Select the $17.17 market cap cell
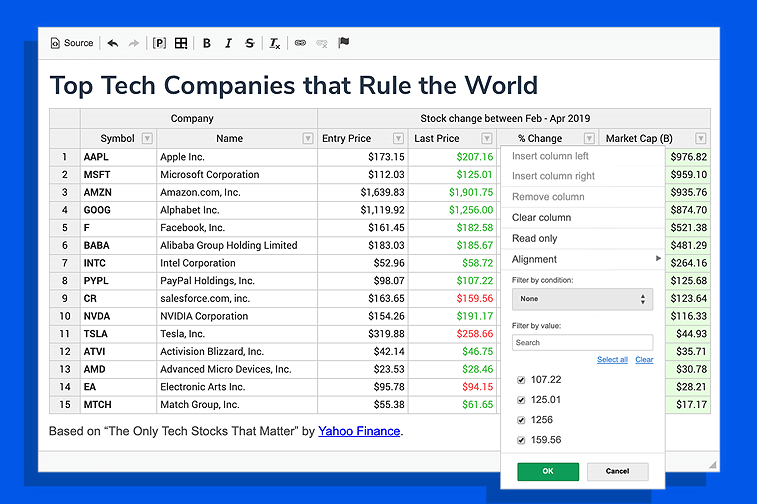This screenshot has width=757, height=504. click(688, 405)
